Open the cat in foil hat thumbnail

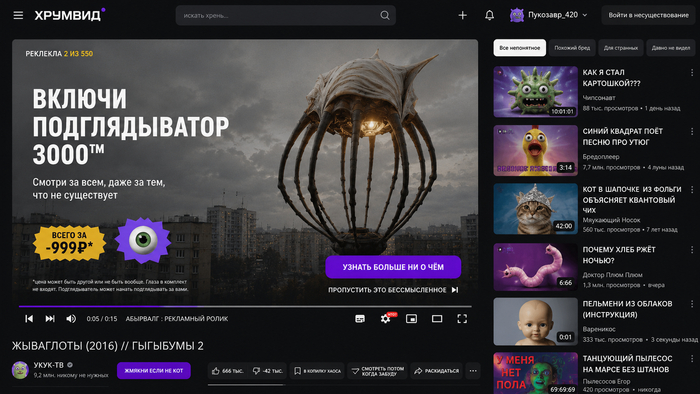535,209
